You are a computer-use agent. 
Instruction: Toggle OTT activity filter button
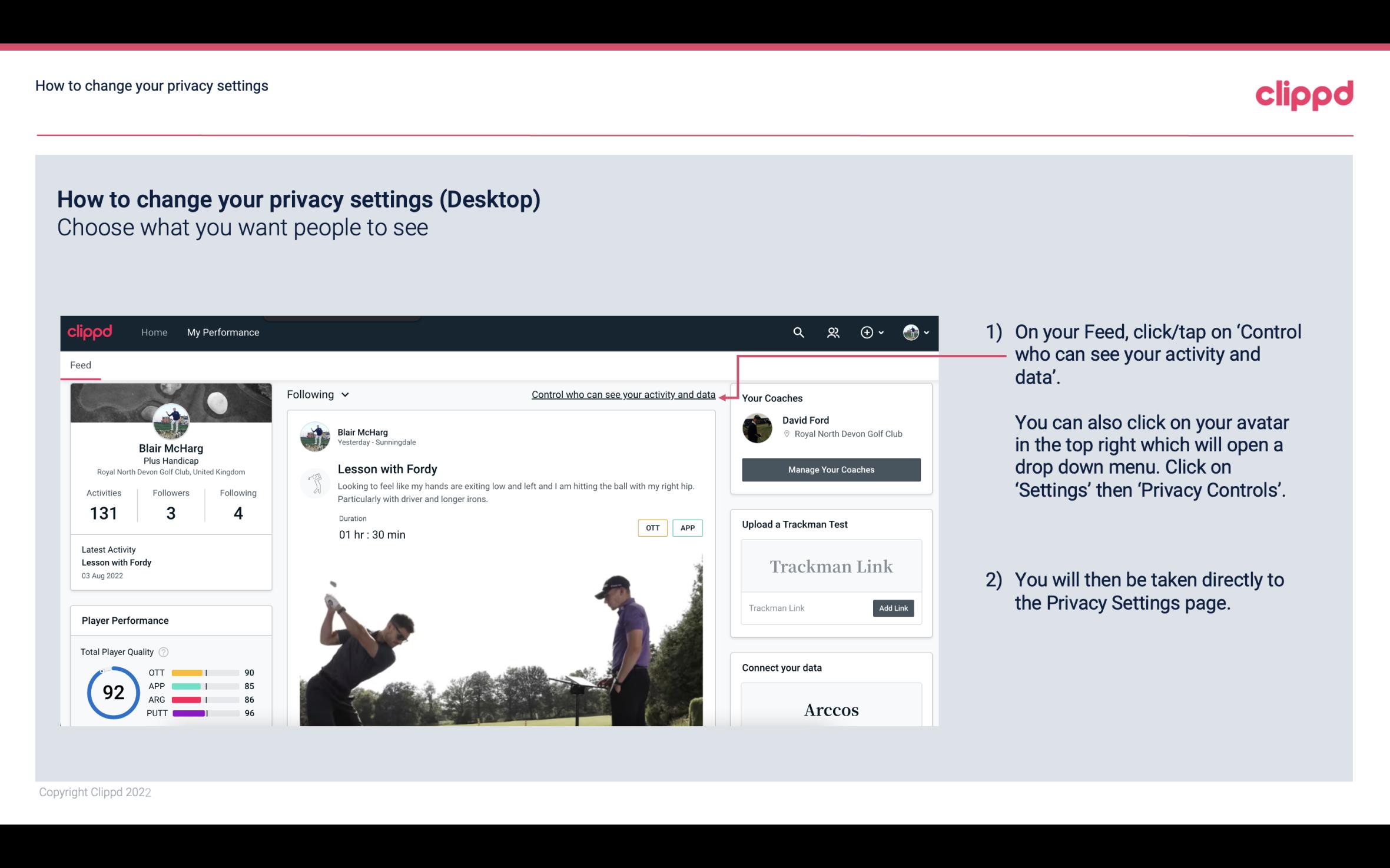[x=652, y=526]
